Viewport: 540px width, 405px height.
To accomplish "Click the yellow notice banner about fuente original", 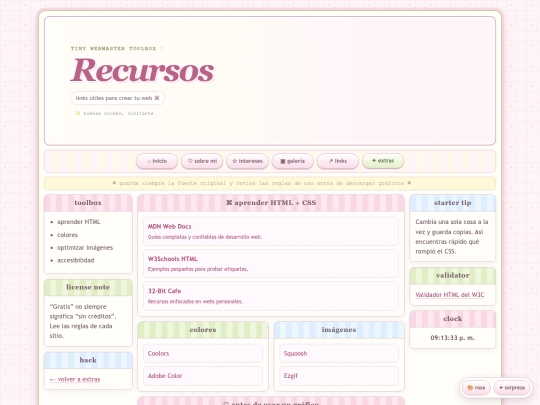I will (270, 183).
